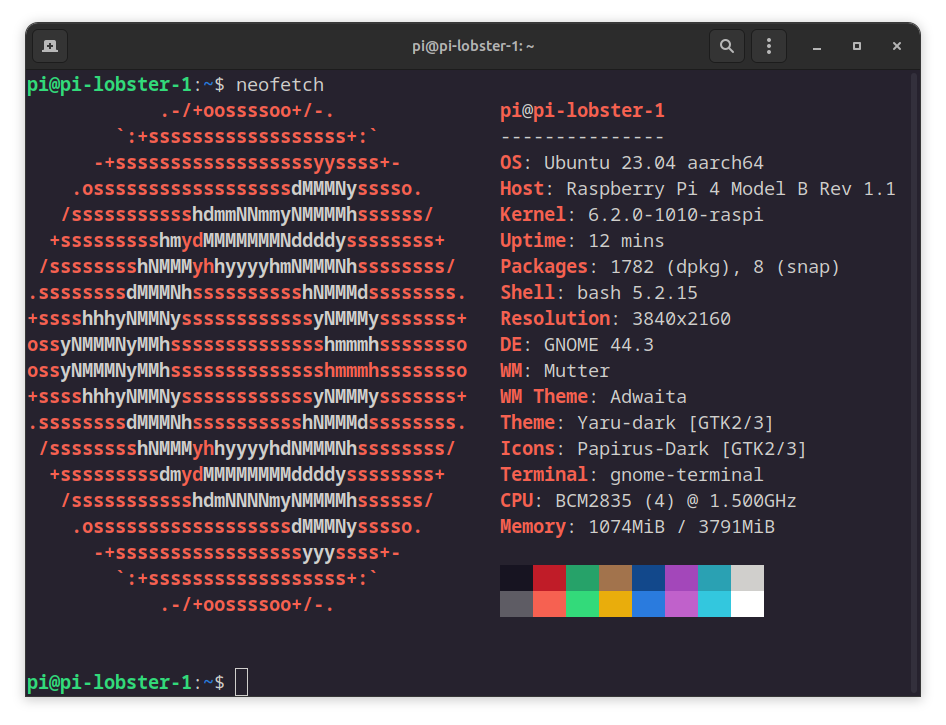Click the Theme Yaru-dark line

pos(636,422)
